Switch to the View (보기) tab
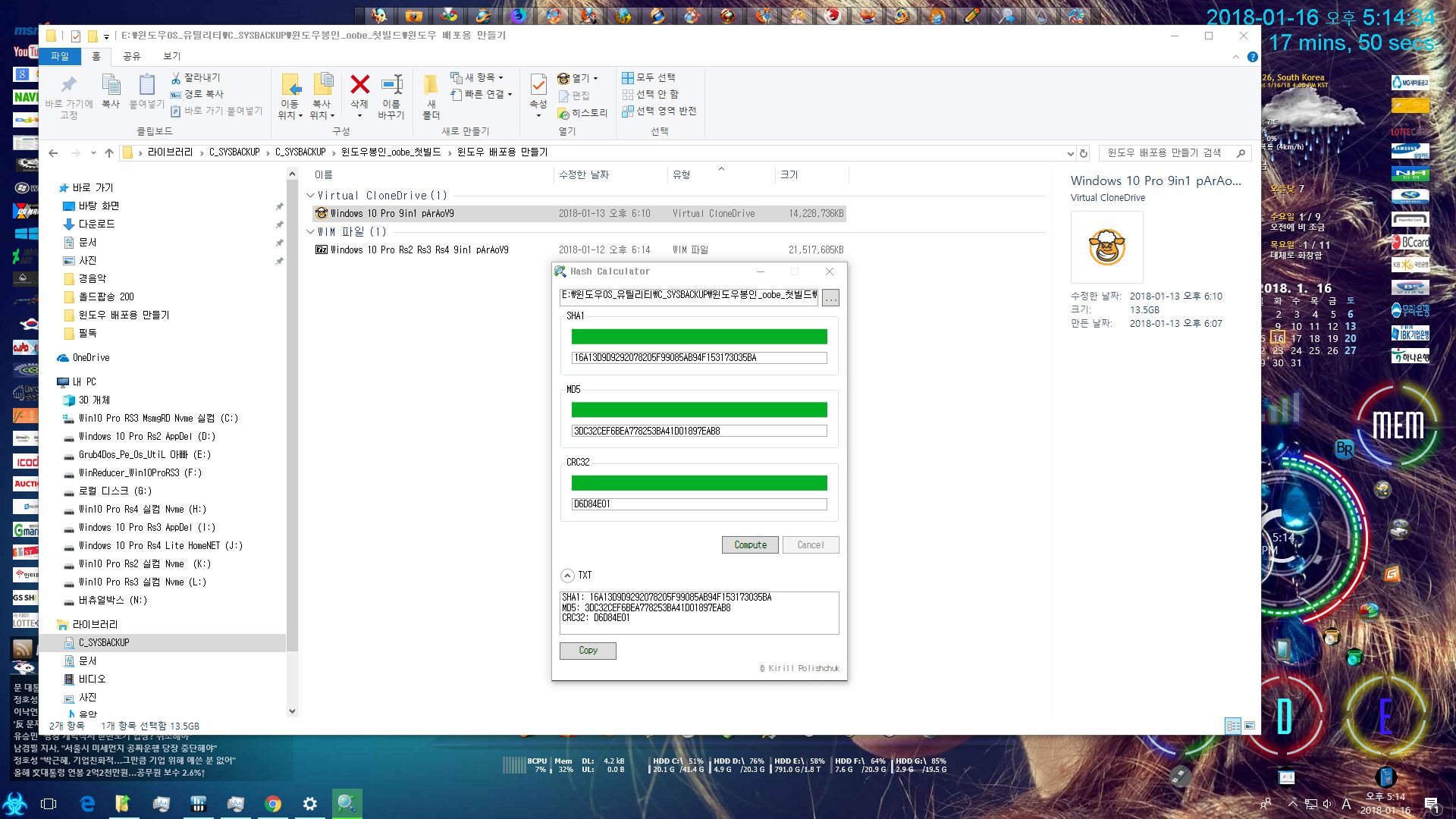1456x819 pixels. click(x=172, y=56)
